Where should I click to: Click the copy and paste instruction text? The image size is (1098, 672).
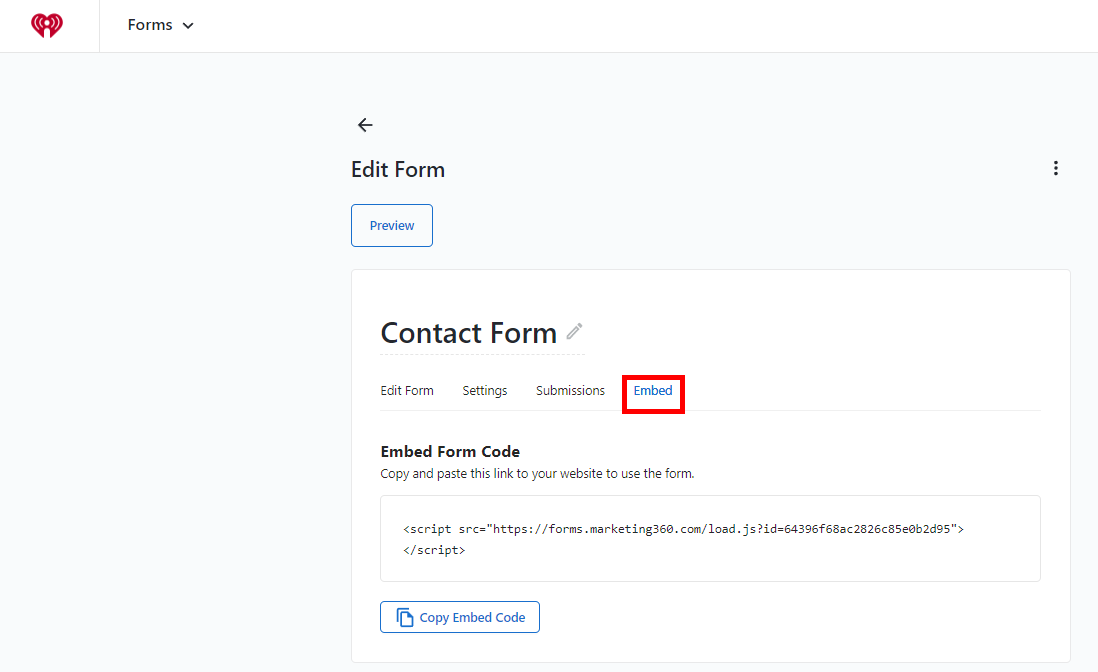[537, 474]
